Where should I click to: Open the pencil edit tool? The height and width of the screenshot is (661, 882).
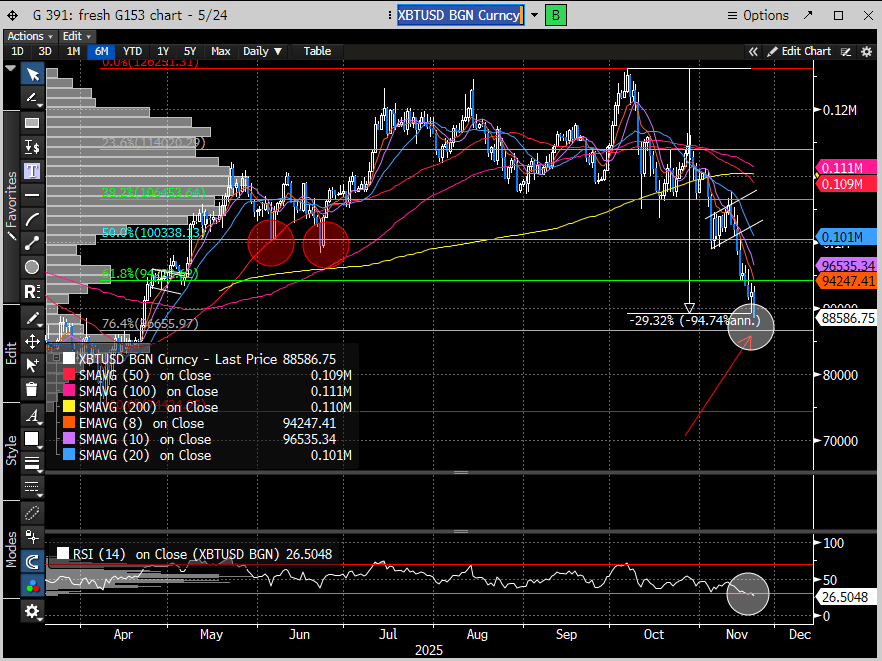(x=32, y=318)
